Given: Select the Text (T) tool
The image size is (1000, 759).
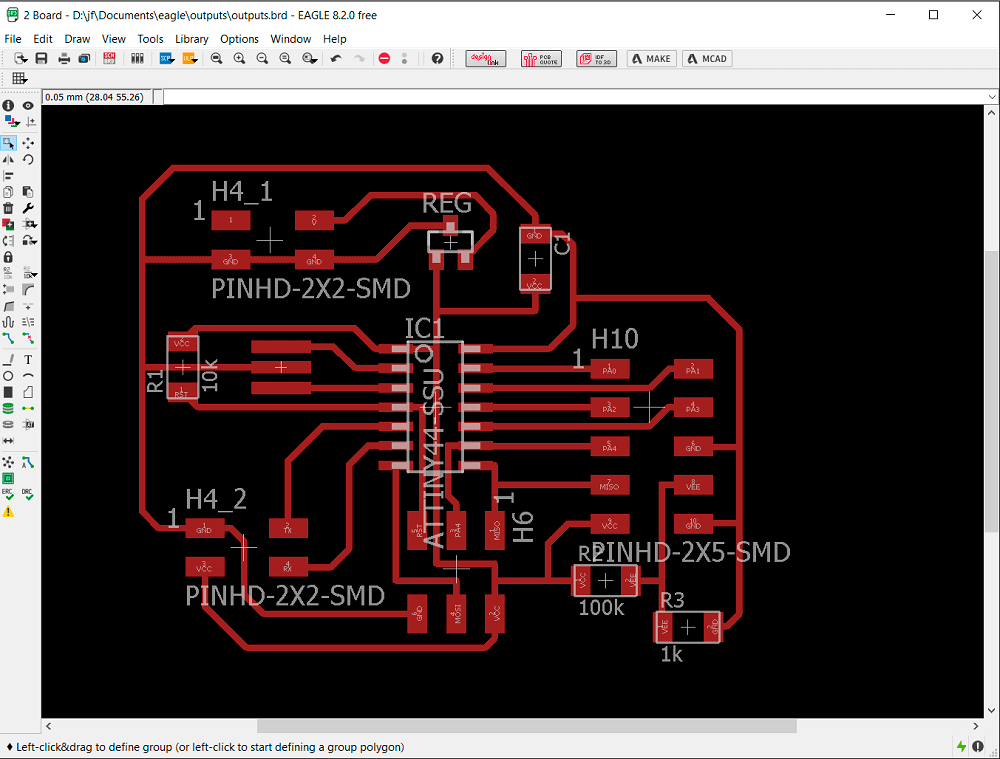Looking at the screenshot, I should click(28, 360).
